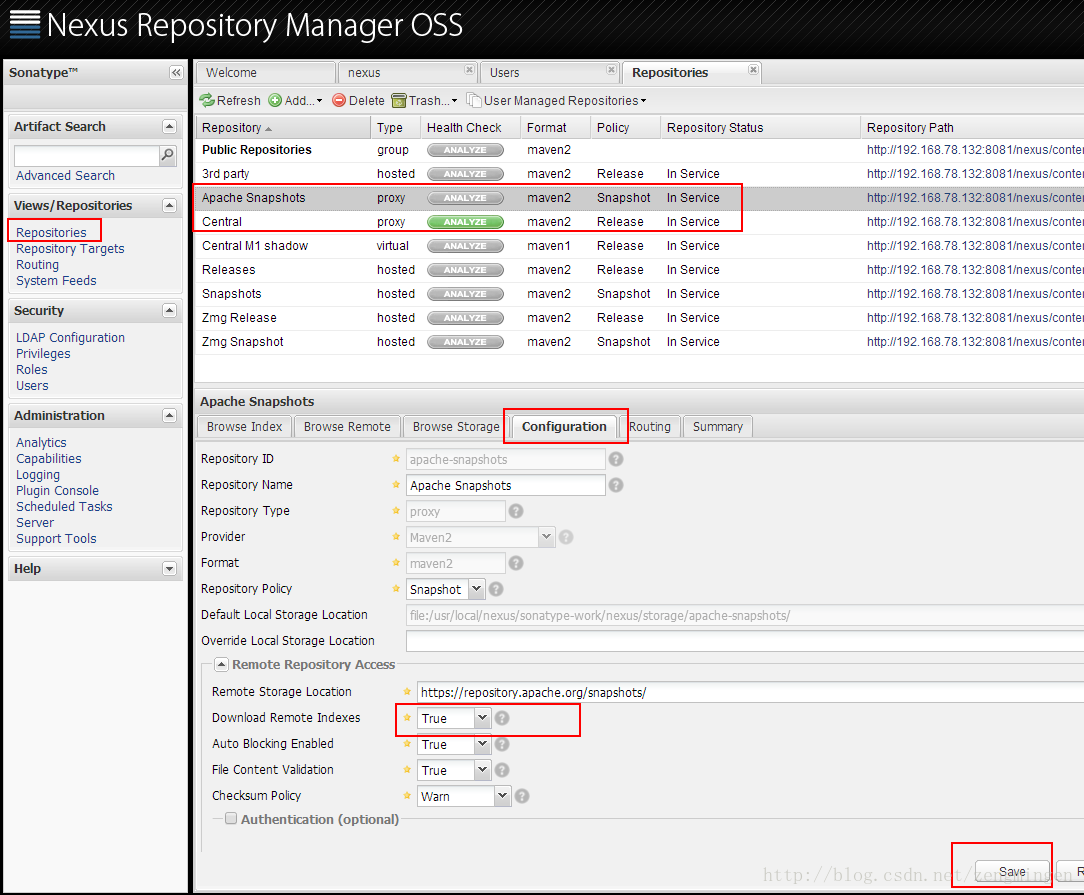Click Analyze for Releases row
Viewport: 1084px width, 895px height.
(465, 270)
